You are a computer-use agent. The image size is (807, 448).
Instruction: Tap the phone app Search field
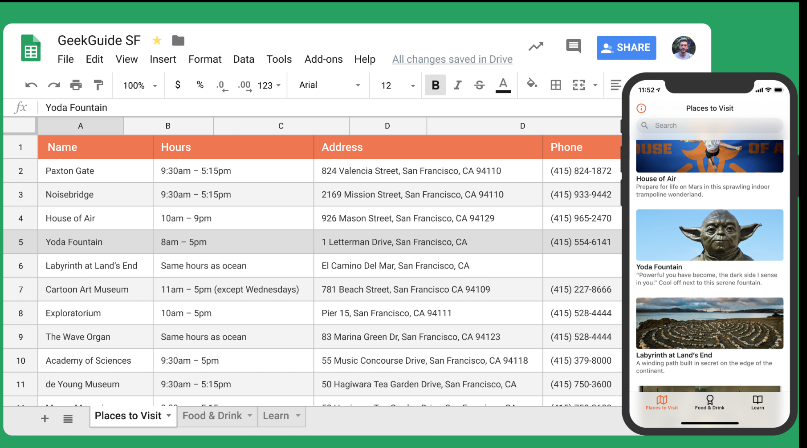[710, 126]
